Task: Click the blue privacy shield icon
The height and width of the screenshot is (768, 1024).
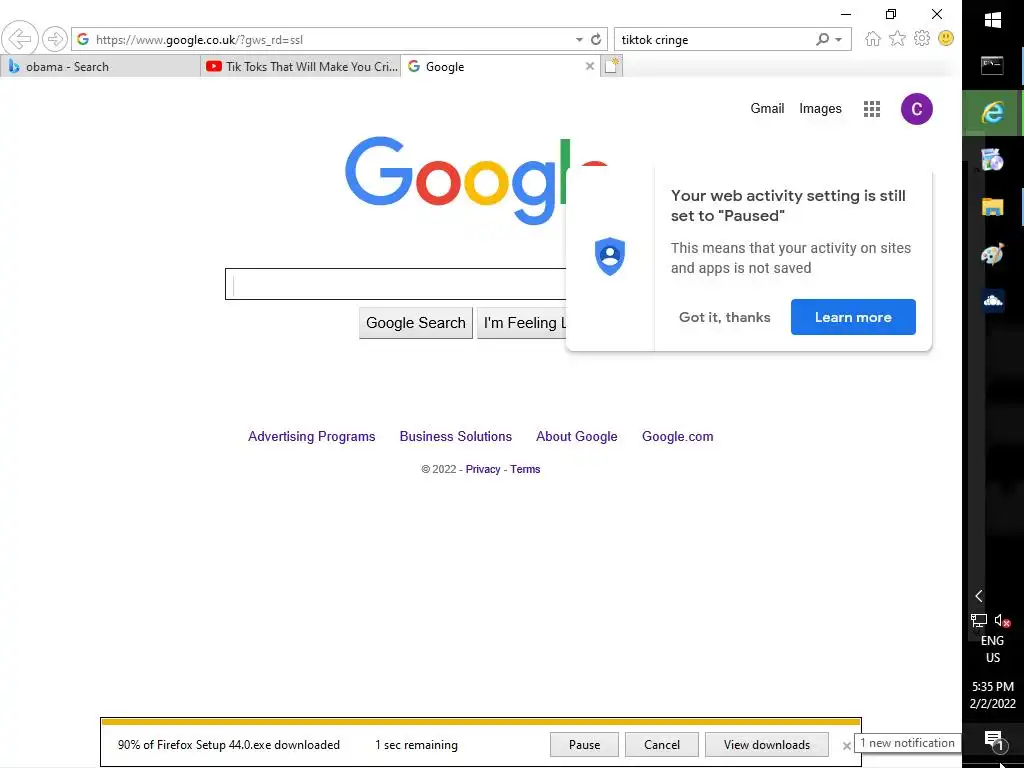Action: click(610, 256)
